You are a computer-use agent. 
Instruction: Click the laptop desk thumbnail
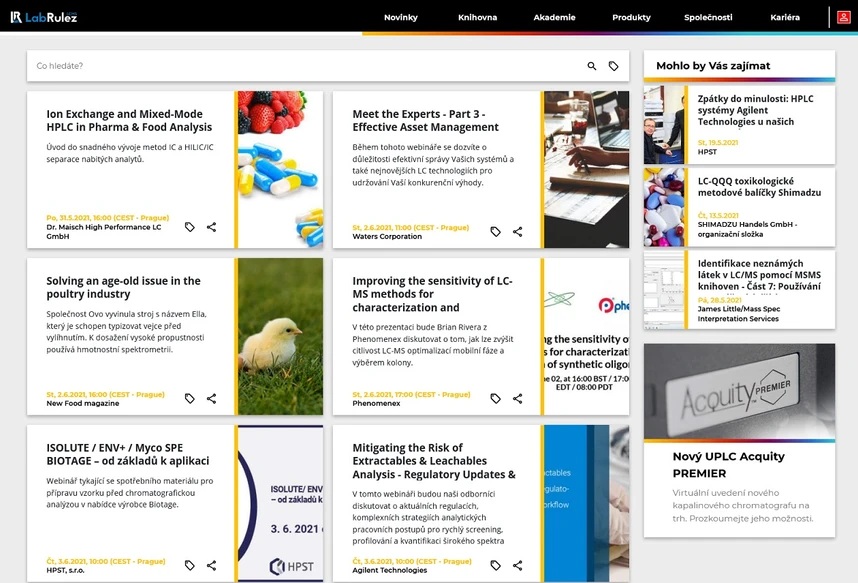click(x=586, y=169)
